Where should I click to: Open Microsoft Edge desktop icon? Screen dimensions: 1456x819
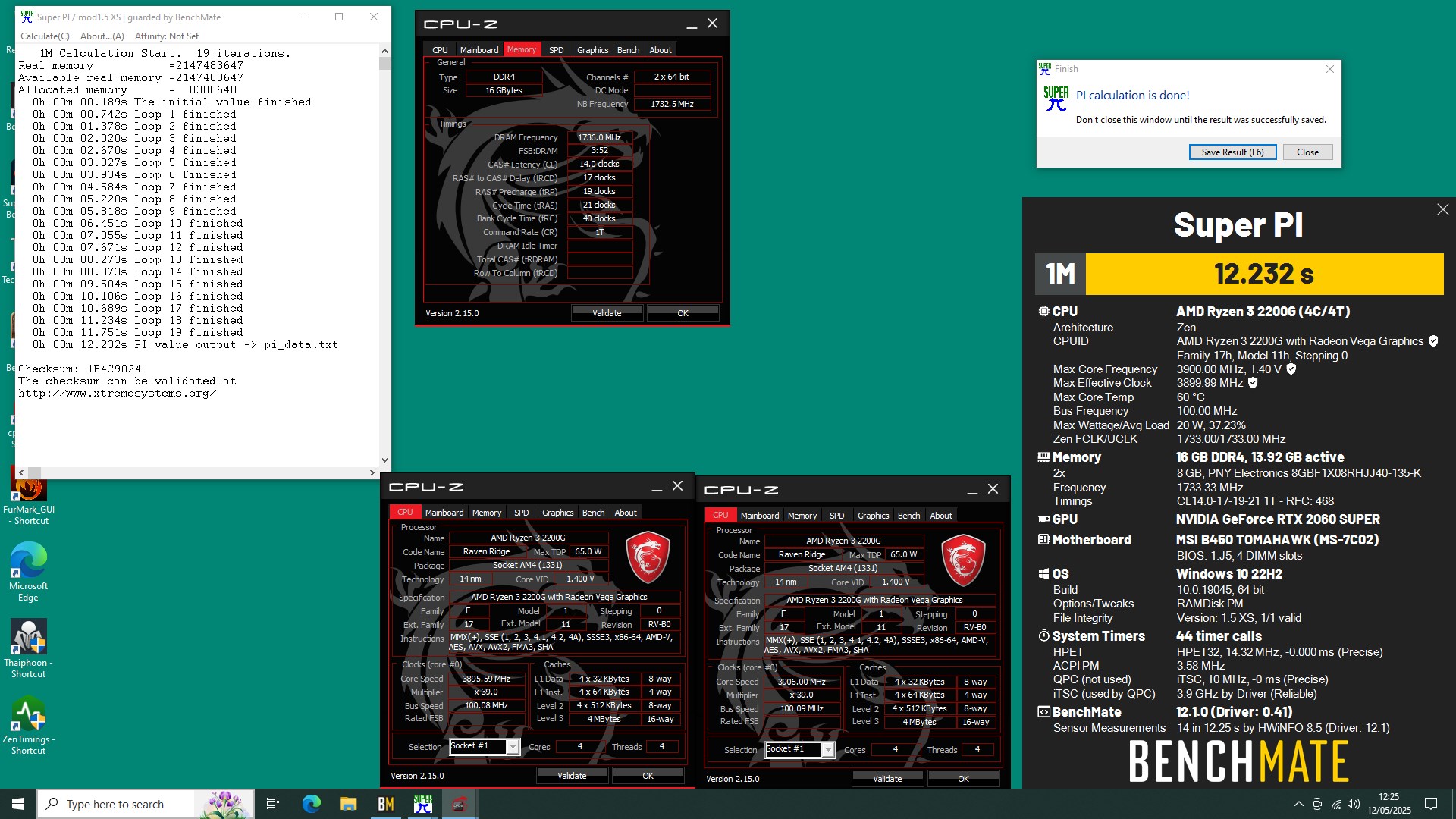29,571
